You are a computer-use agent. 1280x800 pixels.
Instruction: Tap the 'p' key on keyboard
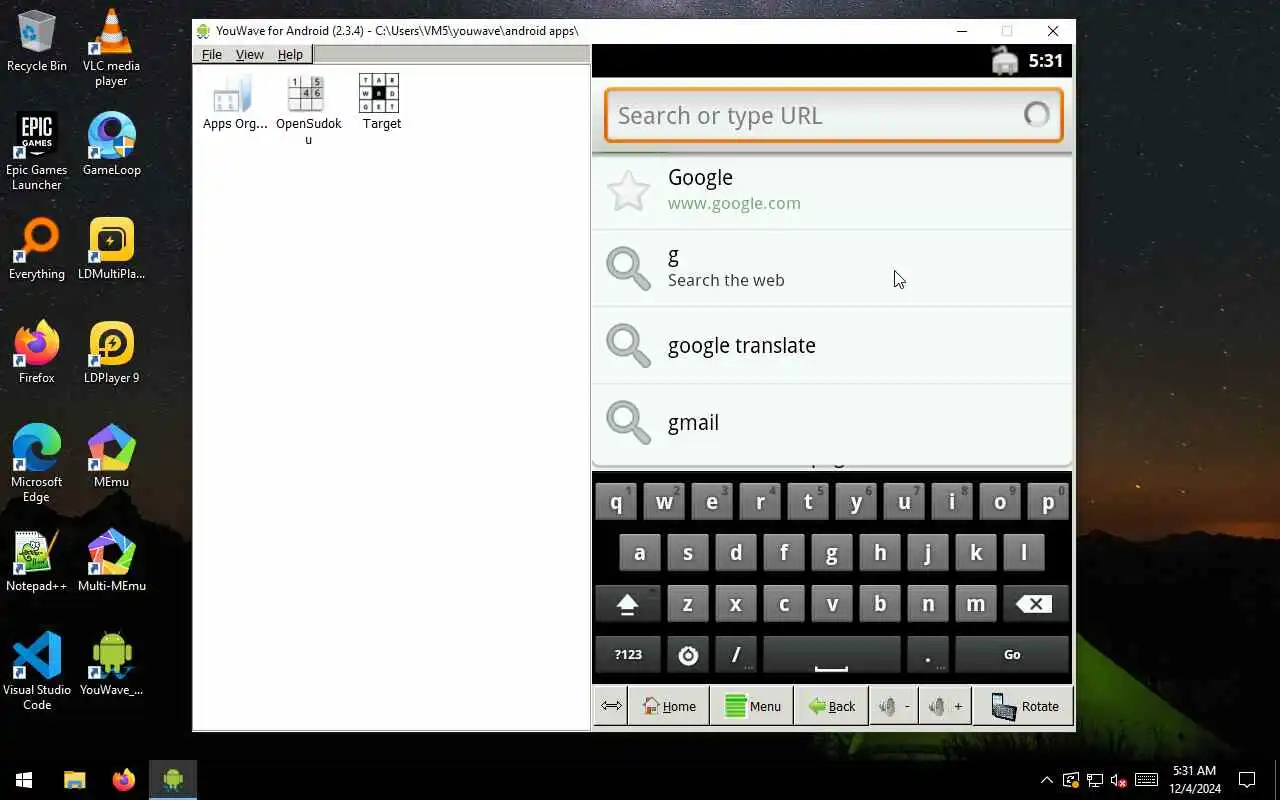tap(1048, 503)
